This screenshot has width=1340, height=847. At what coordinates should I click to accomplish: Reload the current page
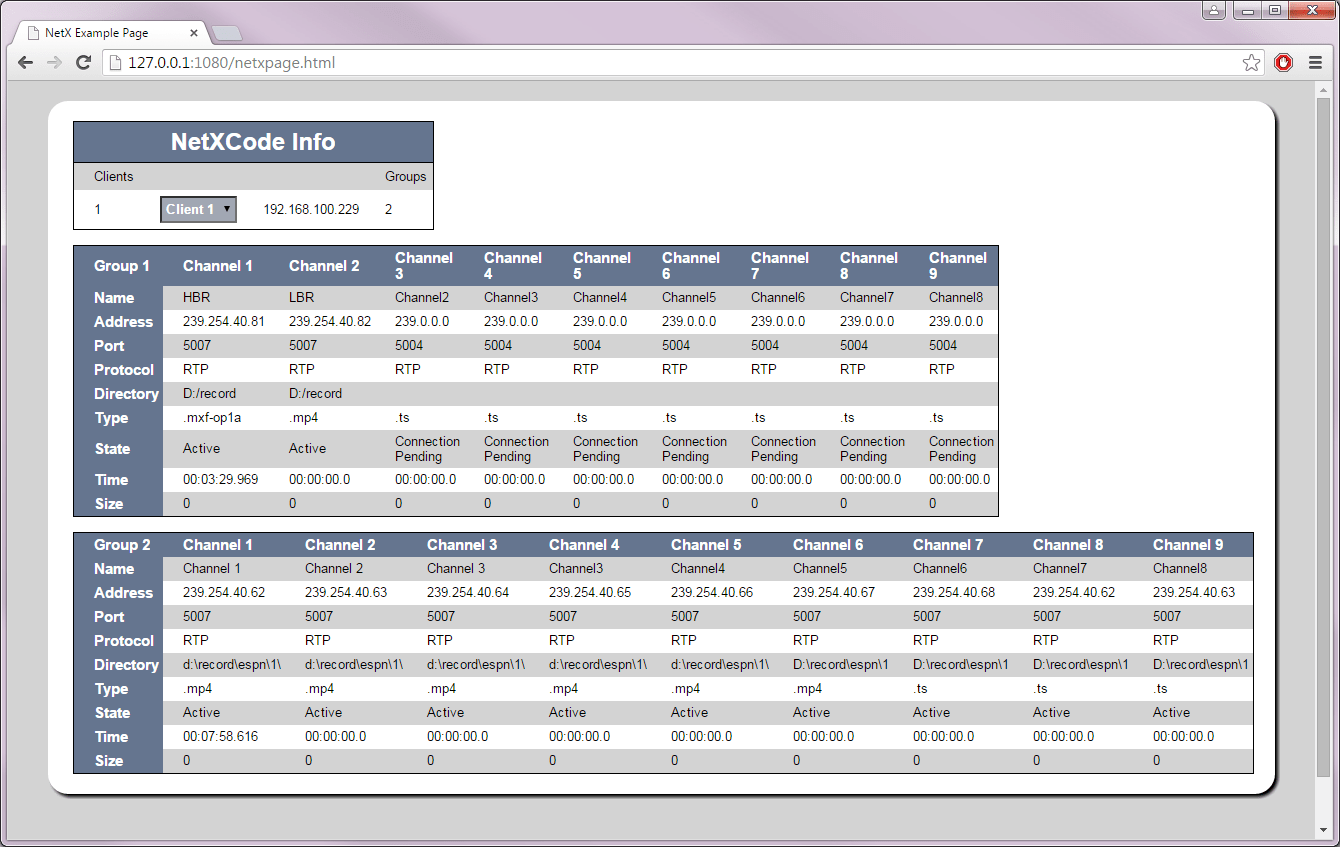pyautogui.click(x=84, y=63)
